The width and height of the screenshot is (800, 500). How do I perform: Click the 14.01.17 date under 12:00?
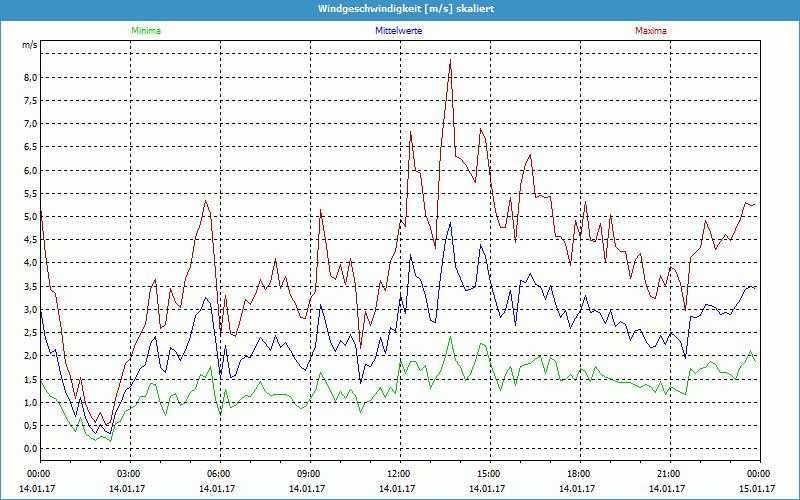[x=397, y=488]
